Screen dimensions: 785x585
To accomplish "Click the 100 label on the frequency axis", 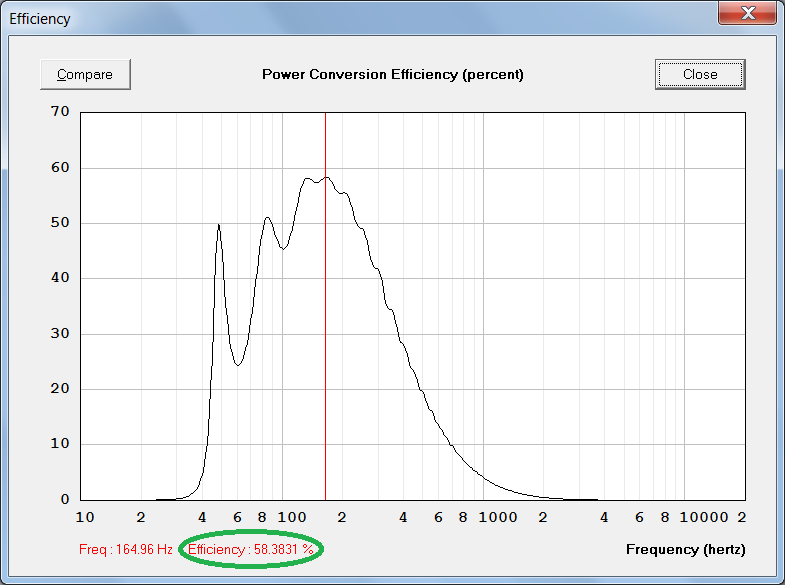I will point(292,517).
